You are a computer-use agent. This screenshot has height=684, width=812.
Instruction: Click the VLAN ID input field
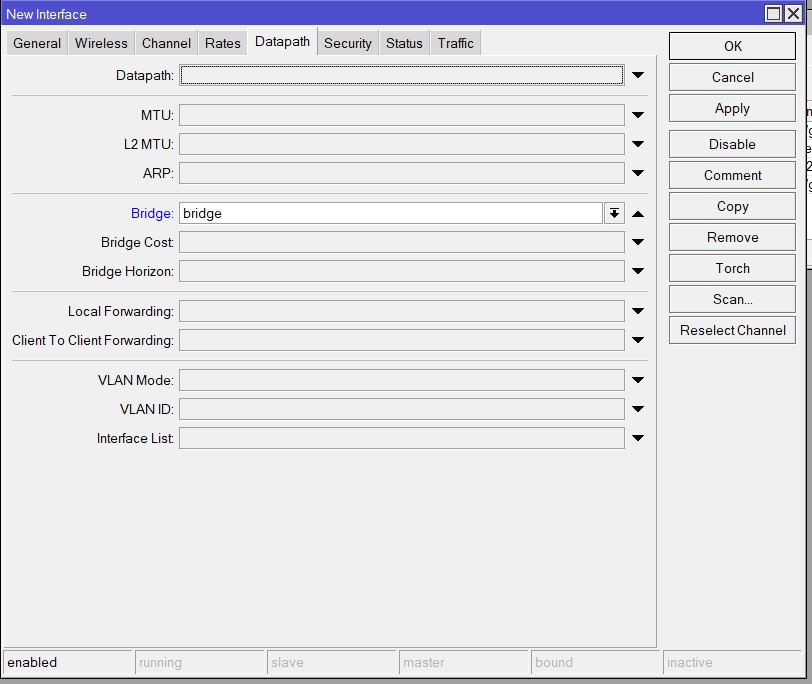pyautogui.click(x=402, y=409)
